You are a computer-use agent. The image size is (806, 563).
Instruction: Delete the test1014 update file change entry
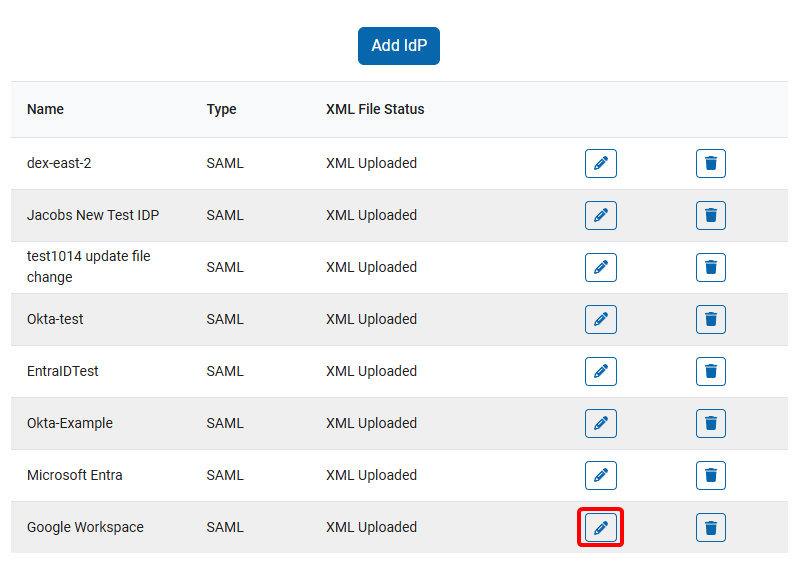click(x=710, y=267)
